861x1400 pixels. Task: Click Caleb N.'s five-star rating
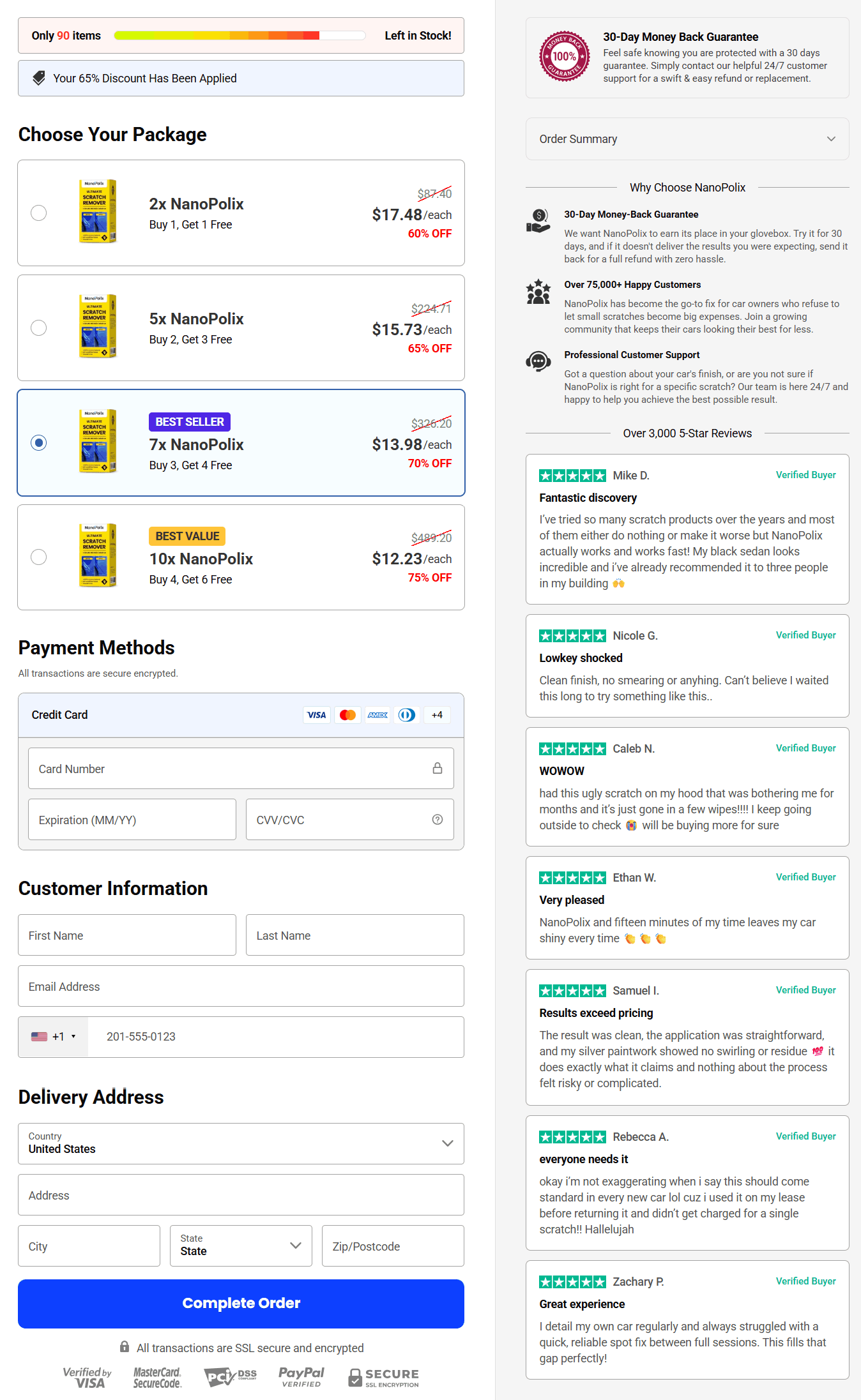pyautogui.click(x=573, y=749)
